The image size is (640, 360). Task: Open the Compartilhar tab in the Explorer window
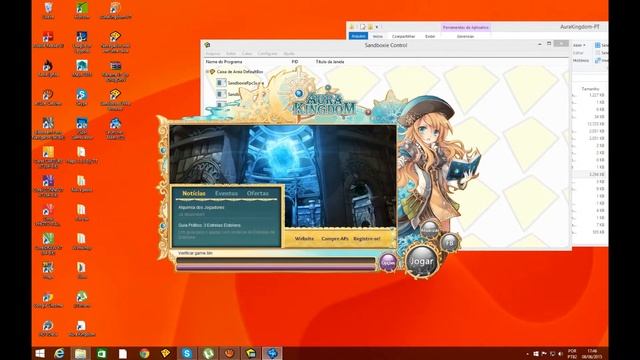pyautogui.click(x=403, y=36)
